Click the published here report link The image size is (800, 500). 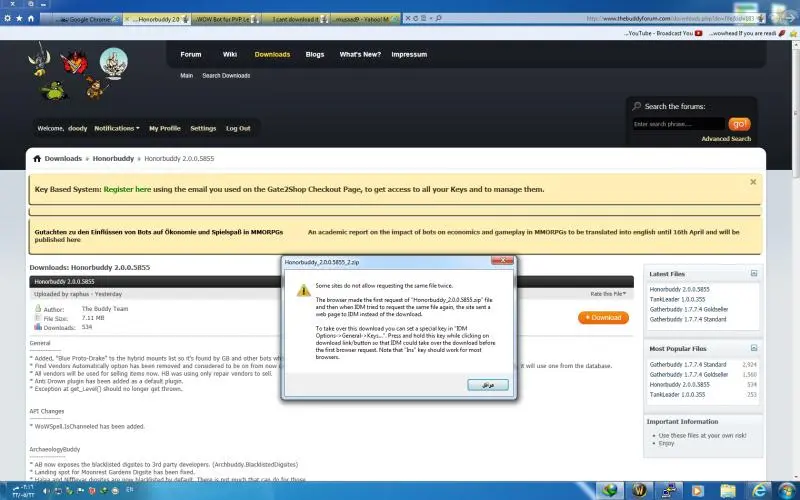[x=58, y=240]
